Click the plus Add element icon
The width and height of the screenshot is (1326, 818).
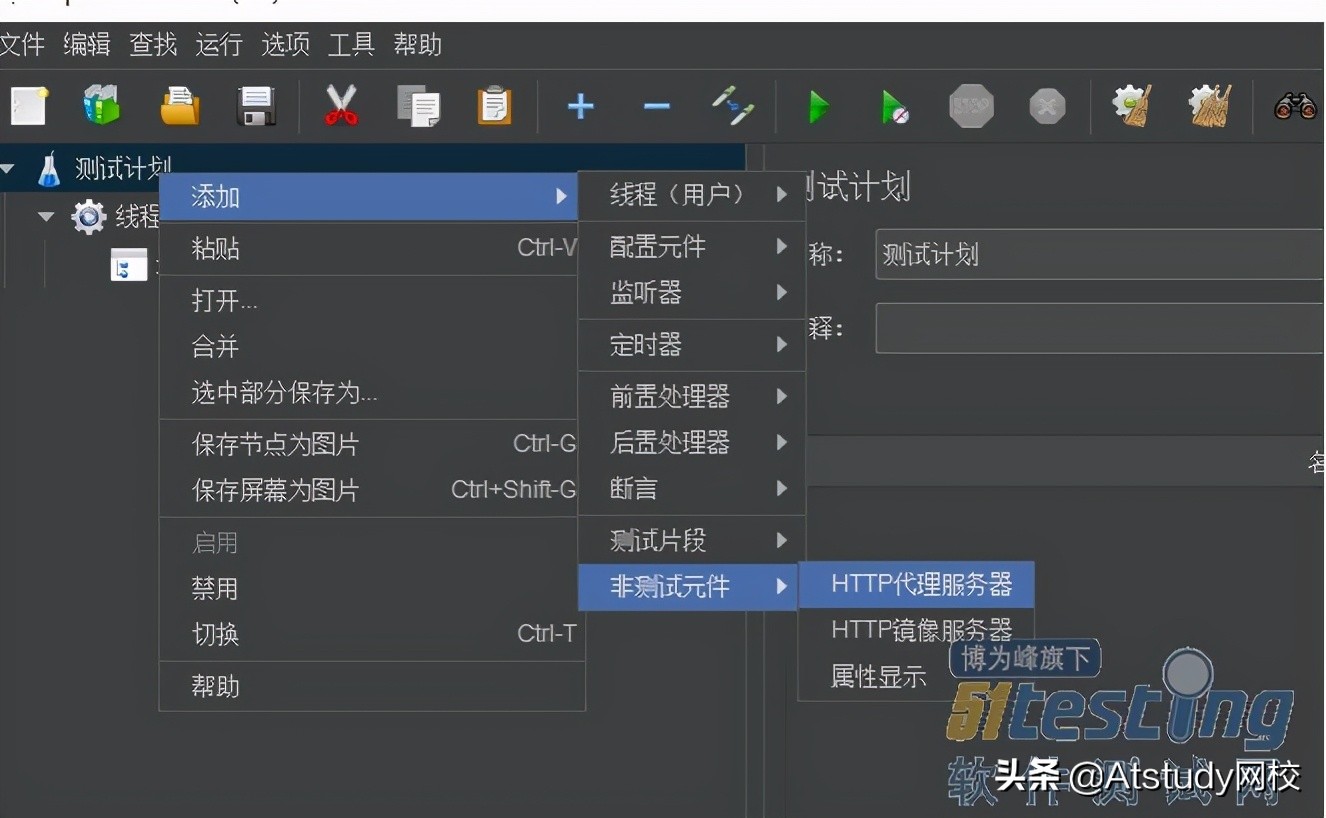580,106
